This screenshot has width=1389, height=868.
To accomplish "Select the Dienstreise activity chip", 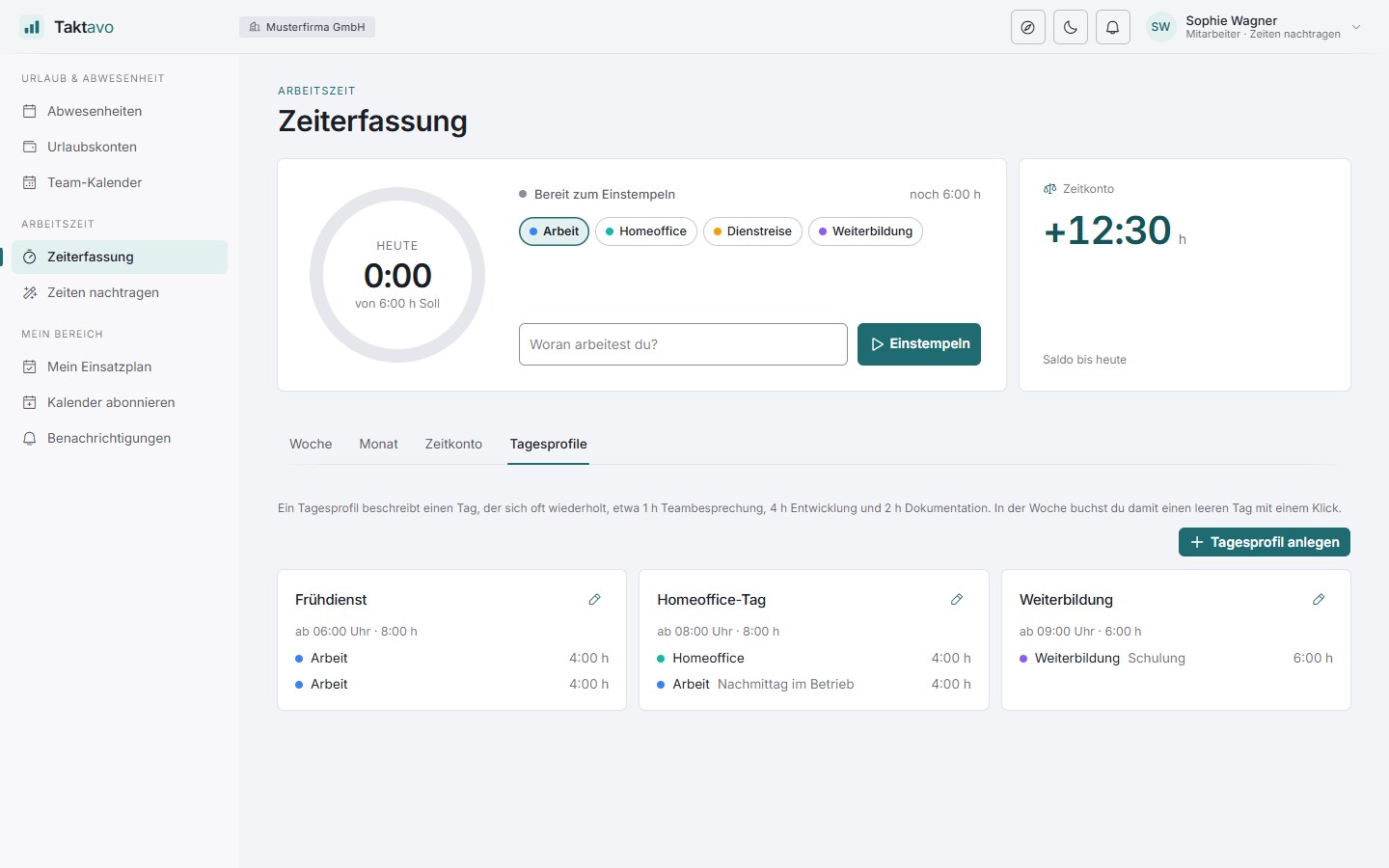I will (752, 231).
